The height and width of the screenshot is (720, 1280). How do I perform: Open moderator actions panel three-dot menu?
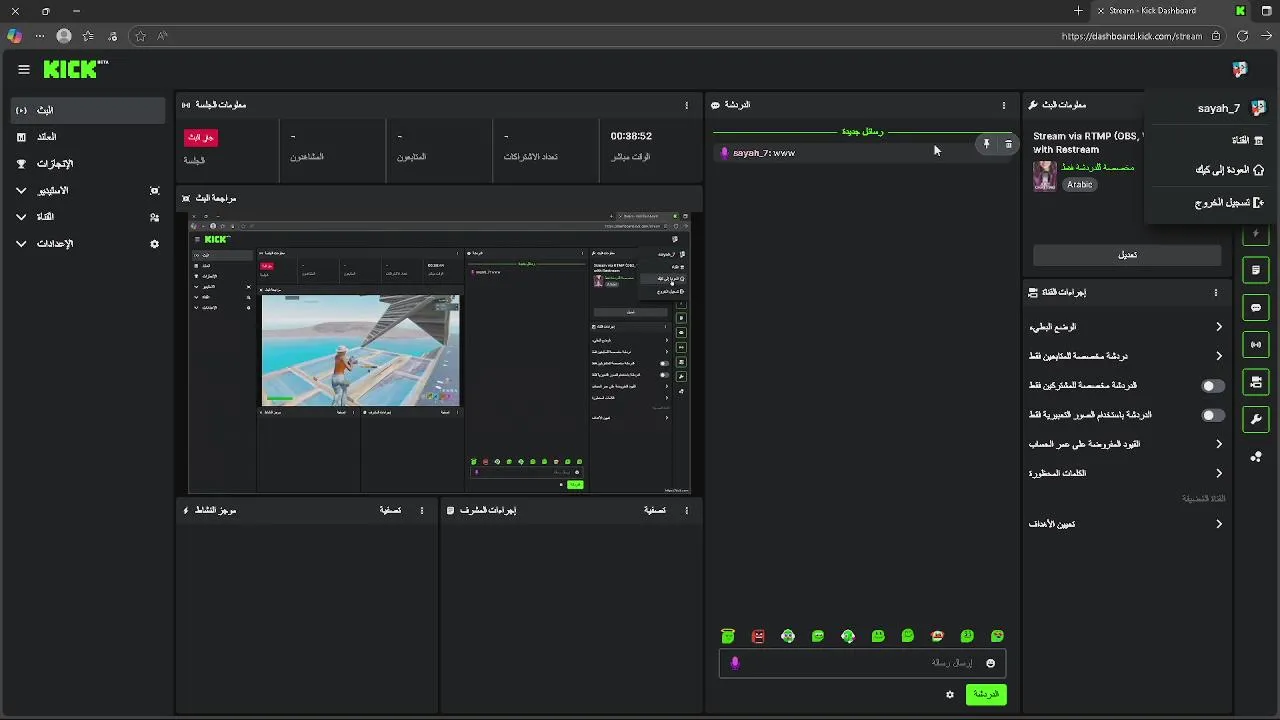click(x=686, y=510)
